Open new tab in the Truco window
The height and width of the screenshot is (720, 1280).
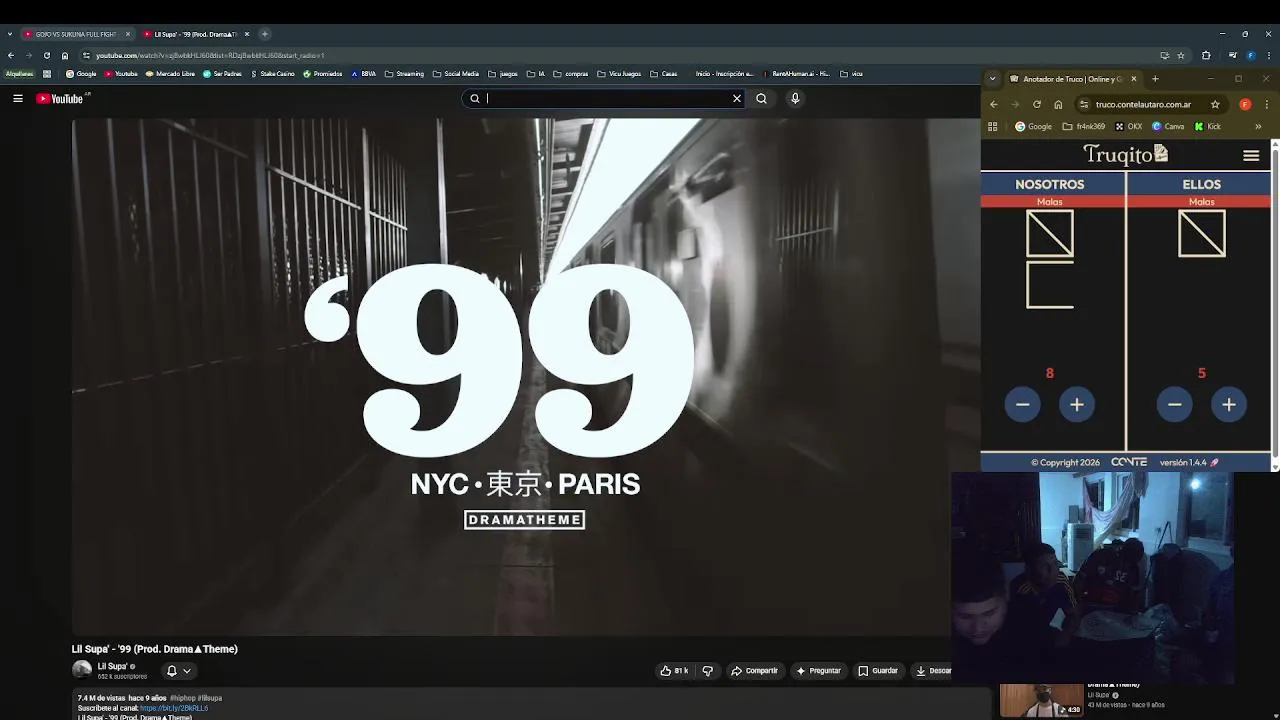pyautogui.click(x=1155, y=79)
